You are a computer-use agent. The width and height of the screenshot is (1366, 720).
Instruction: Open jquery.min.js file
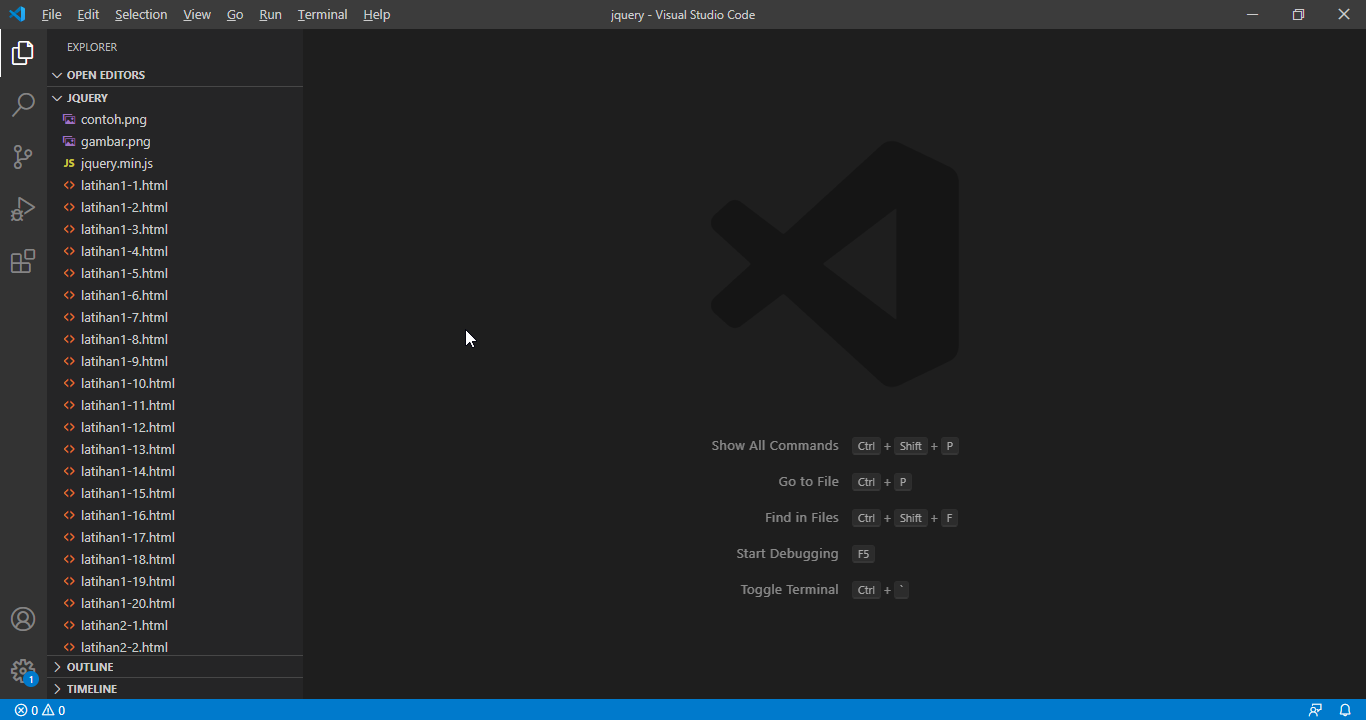click(175, 163)
